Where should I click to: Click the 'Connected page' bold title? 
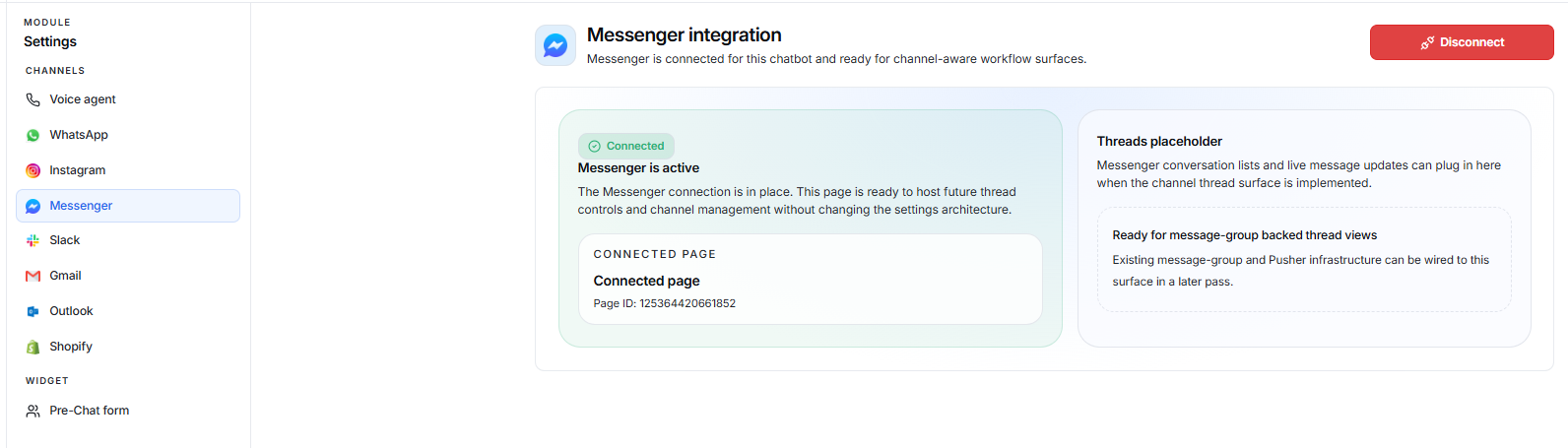click(646, 281)
